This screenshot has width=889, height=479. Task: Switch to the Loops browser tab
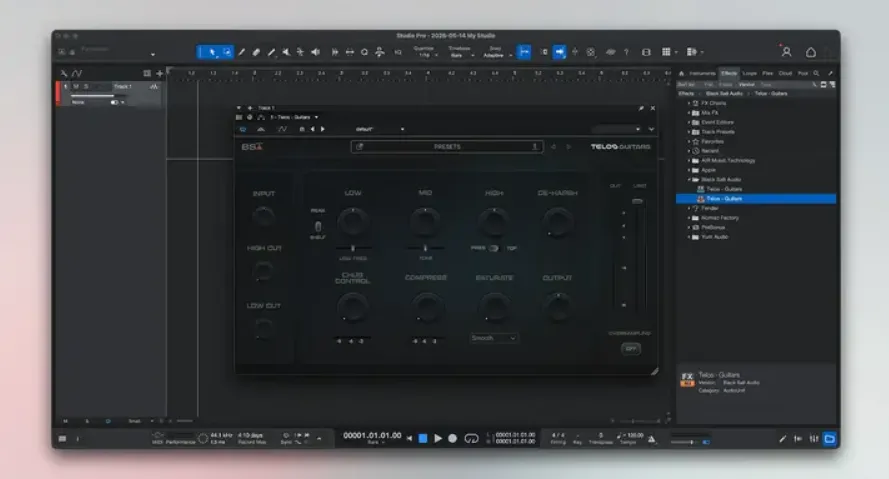tap(750, 73)
